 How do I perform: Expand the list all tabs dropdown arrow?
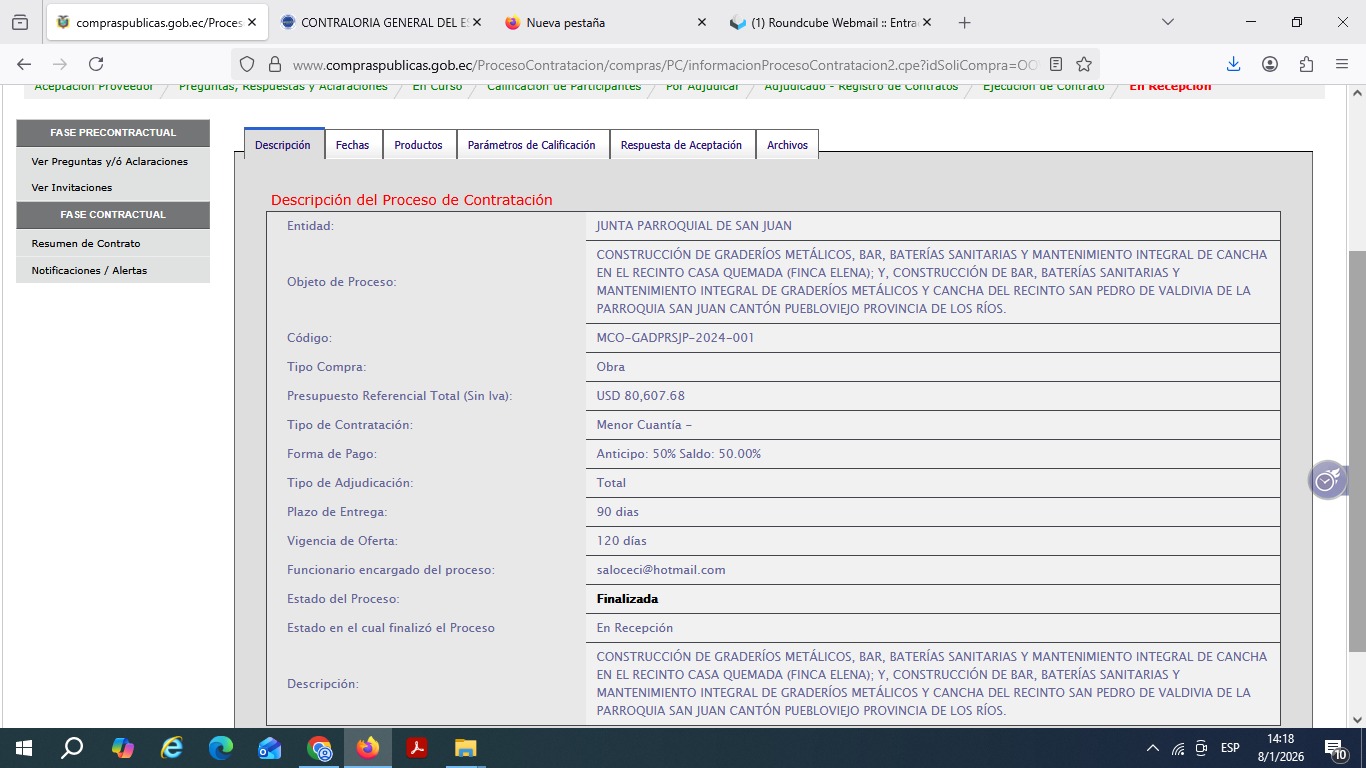1168,22
